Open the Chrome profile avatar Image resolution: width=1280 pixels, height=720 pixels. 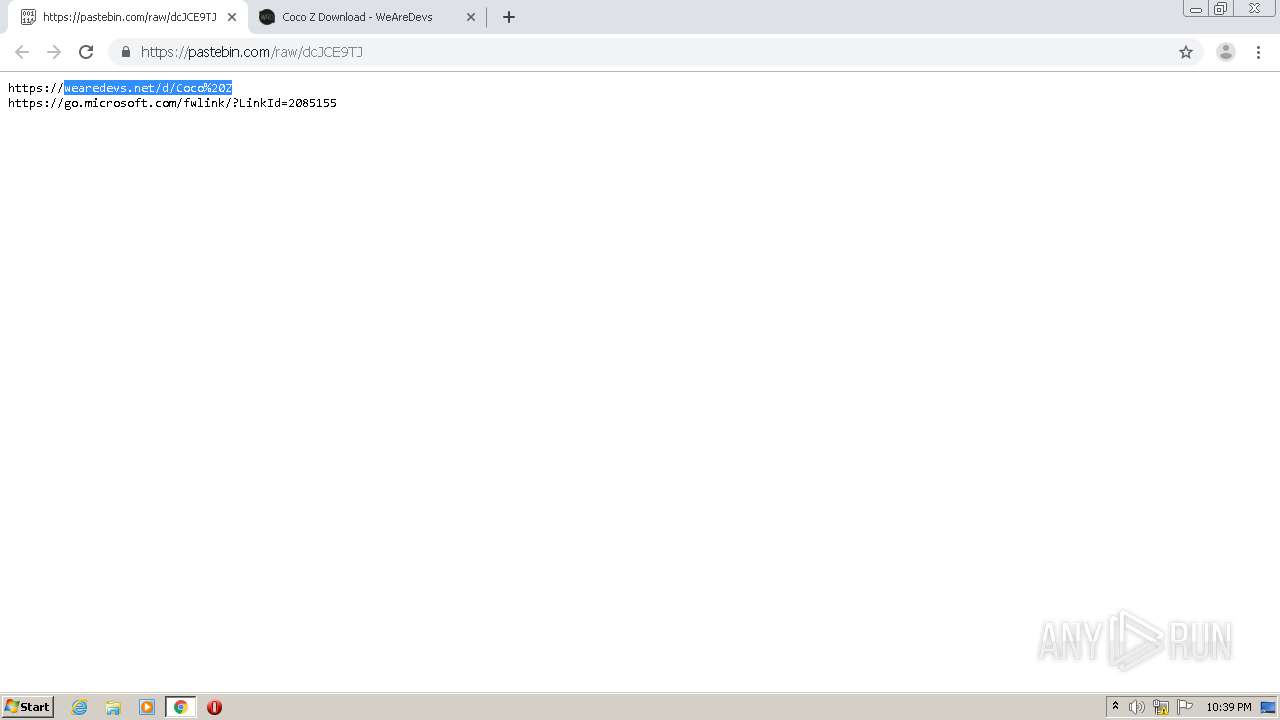1226,52
